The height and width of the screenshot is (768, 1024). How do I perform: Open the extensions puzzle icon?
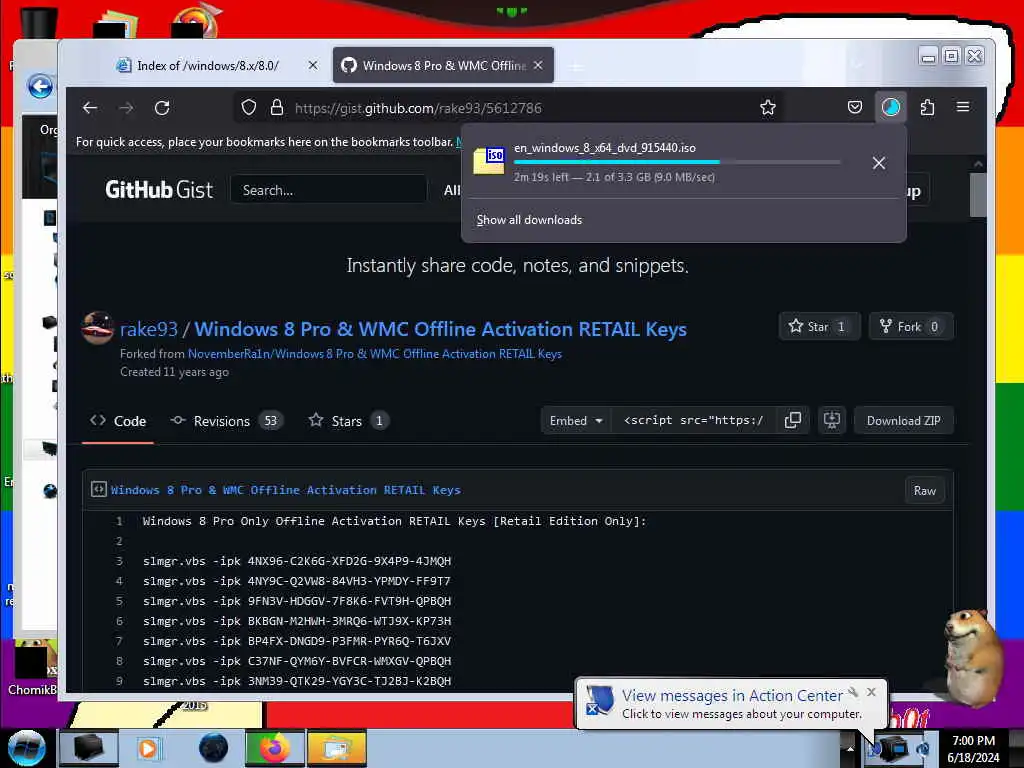coord(927,107)
